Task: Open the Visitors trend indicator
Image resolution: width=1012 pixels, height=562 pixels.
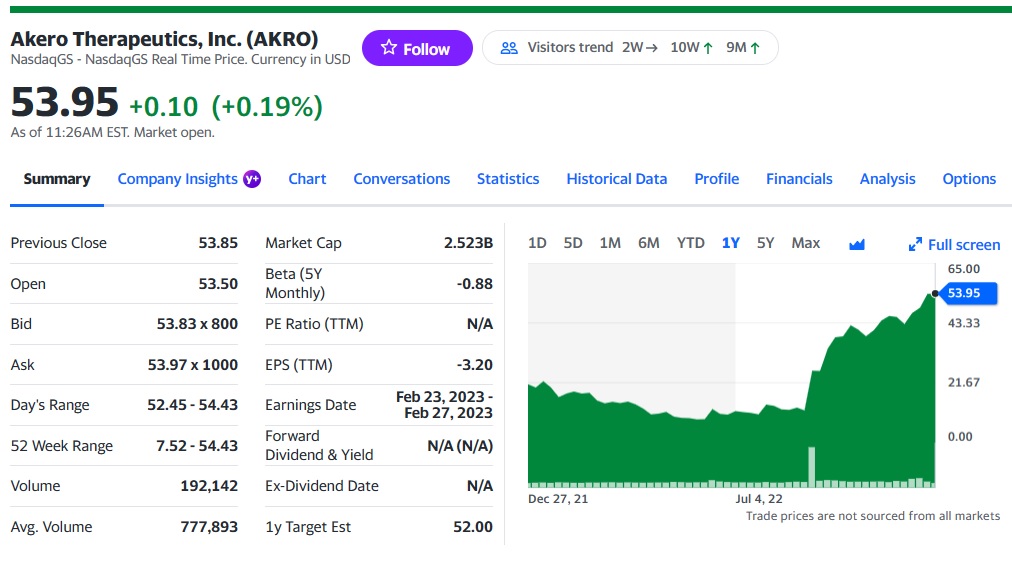Action: pos(629,48)
